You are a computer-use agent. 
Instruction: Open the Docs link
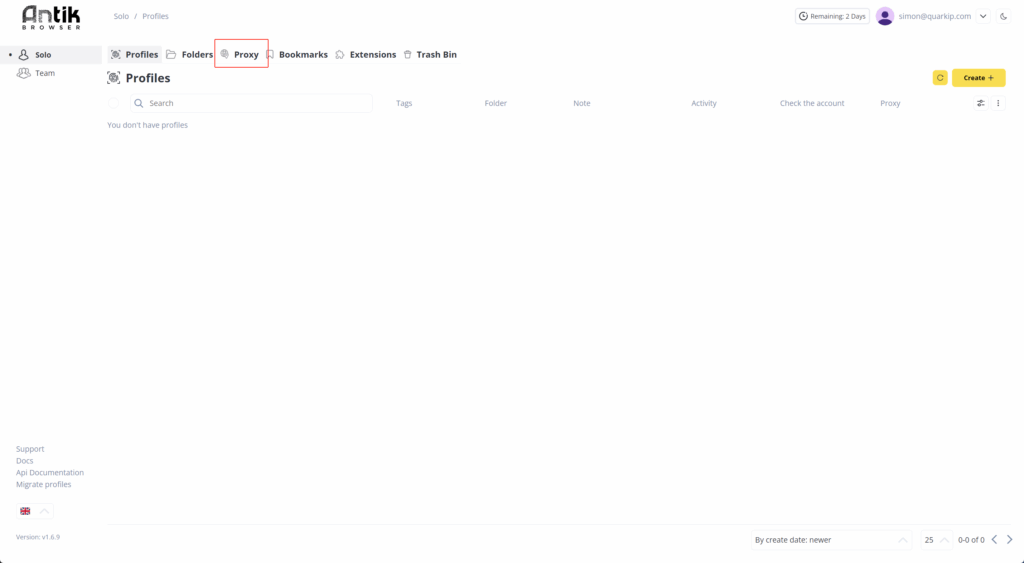click(x=25, y=460)
